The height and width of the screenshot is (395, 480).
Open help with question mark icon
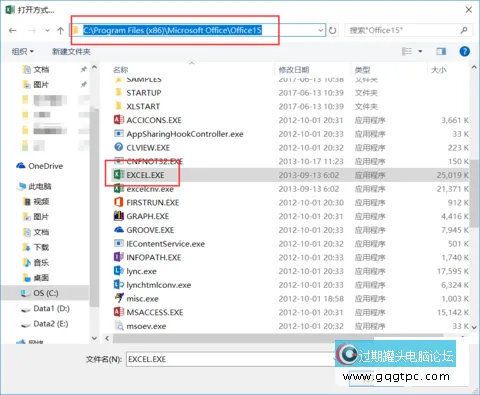coord(464,51)
